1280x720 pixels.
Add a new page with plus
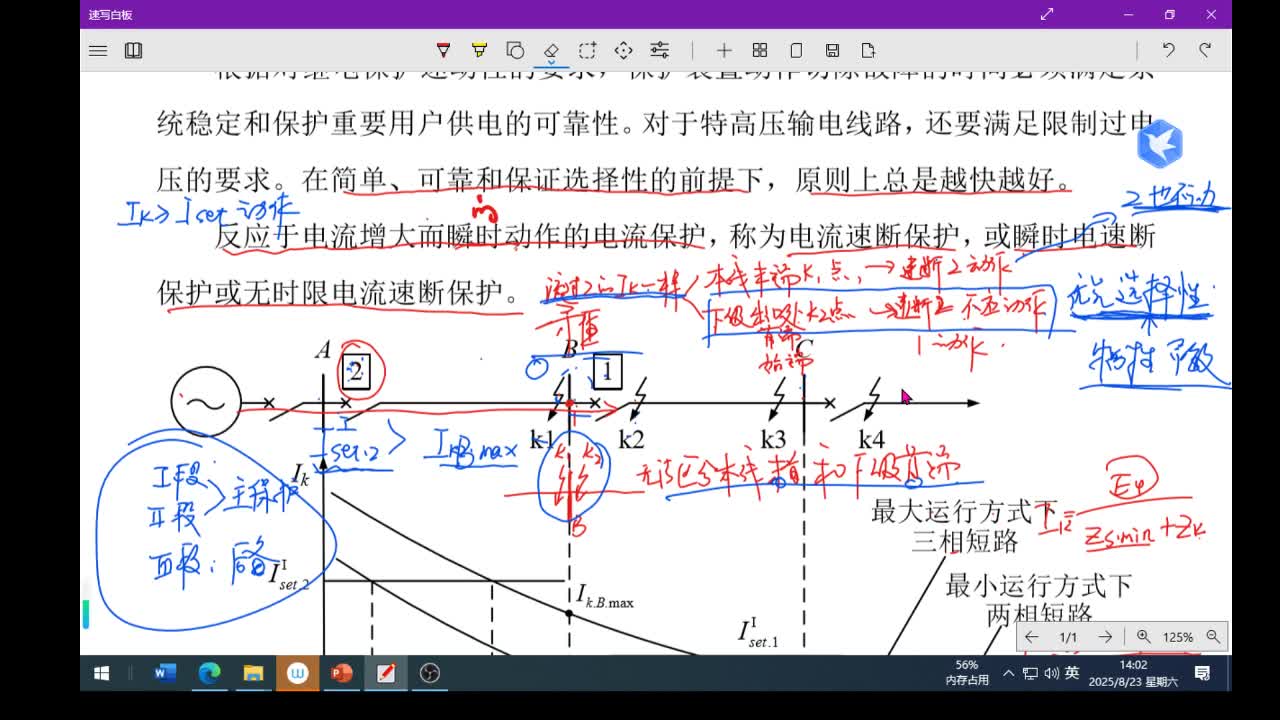pyautogui.click(x=724, y=50)
